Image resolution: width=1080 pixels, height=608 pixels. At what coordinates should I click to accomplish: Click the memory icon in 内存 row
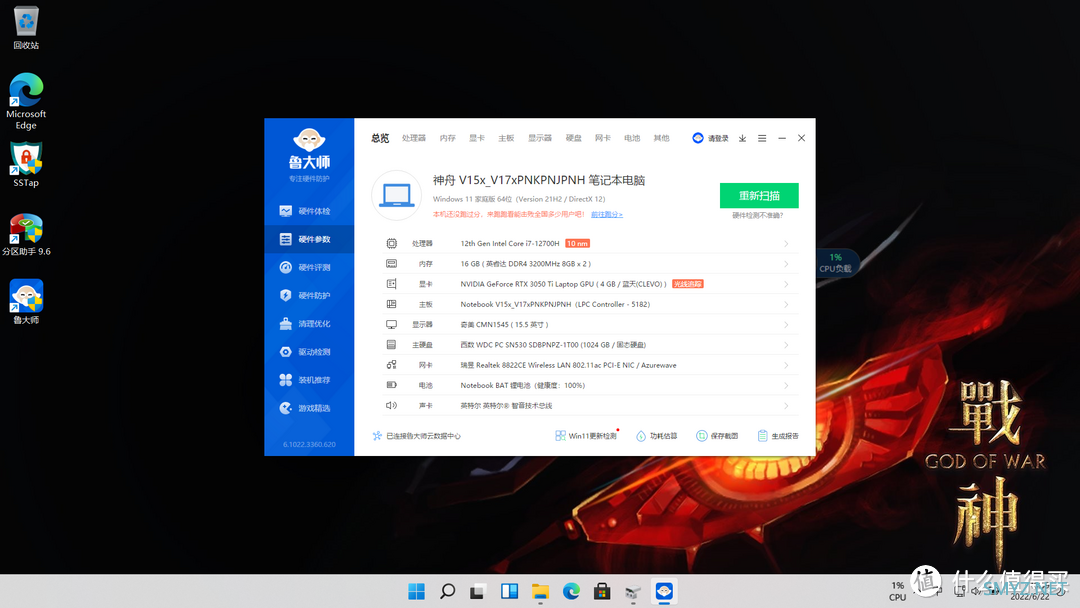(391, 264)
